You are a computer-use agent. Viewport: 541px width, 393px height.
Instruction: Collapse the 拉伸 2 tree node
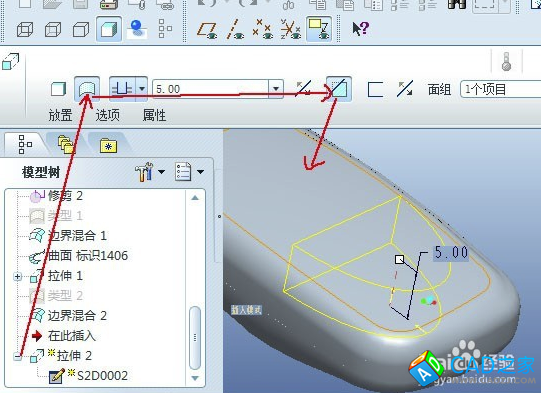18,356
